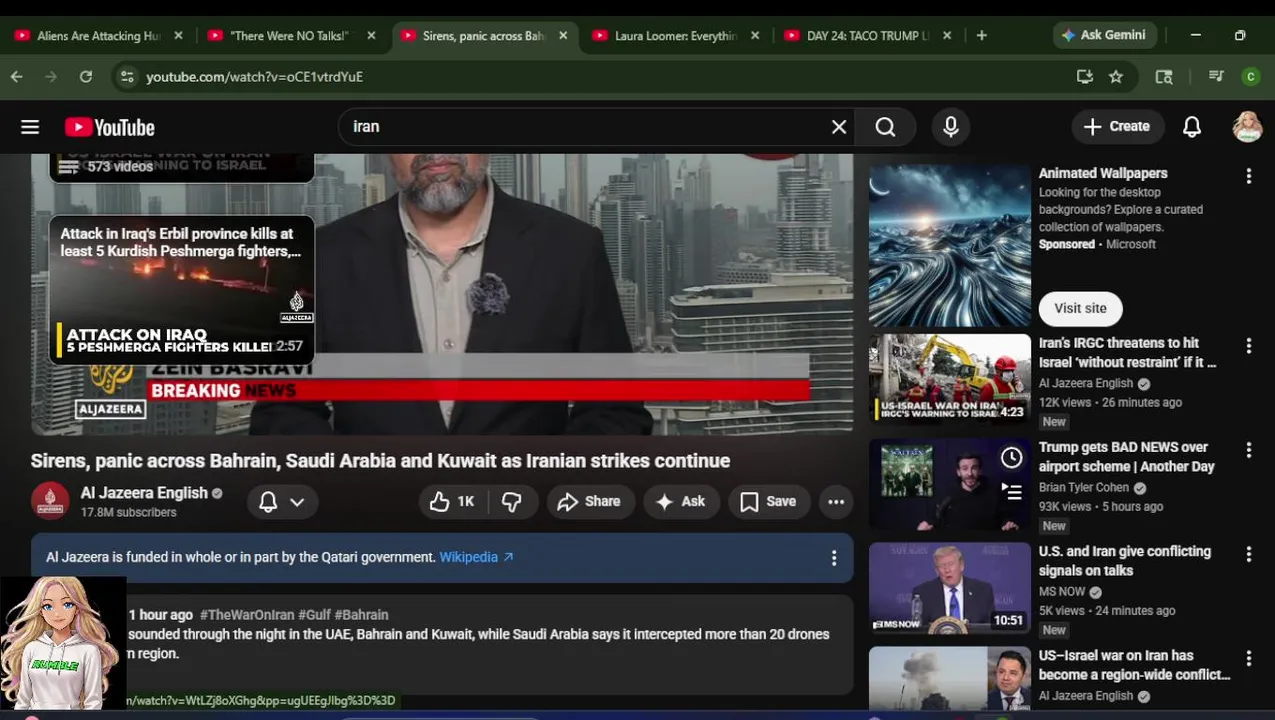Open Animated Wallpapers ad options menu
Screen dimensions: 1275x720
coord(1248,176)
